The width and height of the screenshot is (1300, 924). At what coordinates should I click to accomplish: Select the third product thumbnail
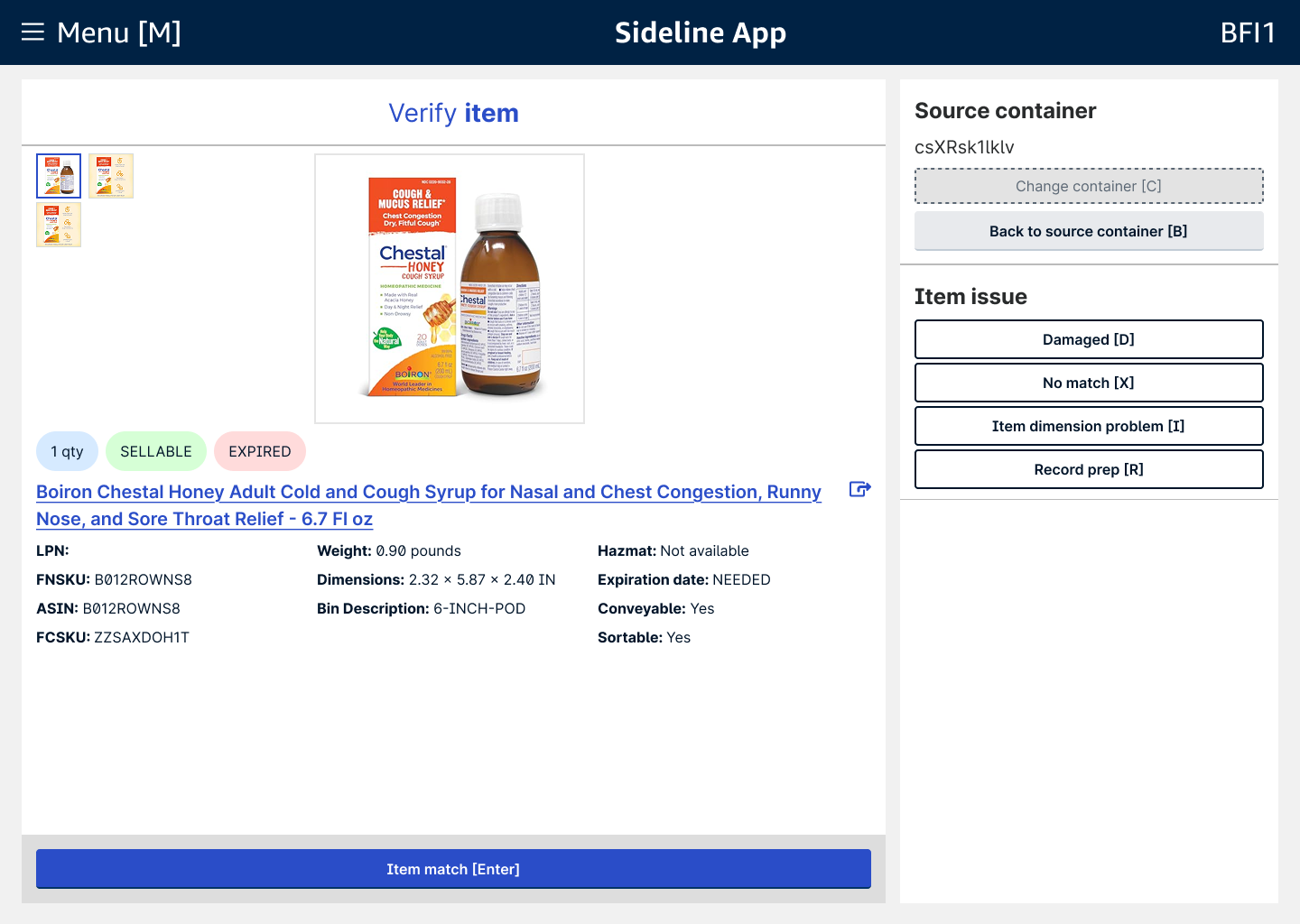pyautogui.click(x=59, y=225)
